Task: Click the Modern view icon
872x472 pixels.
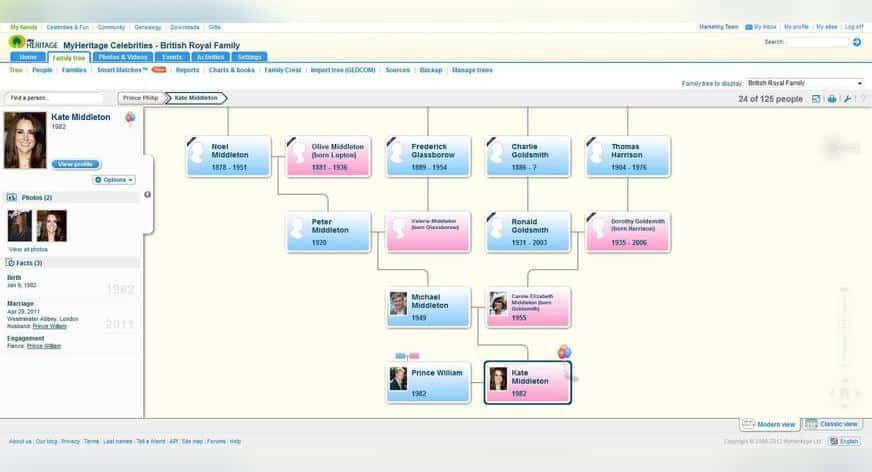Action: coord(749,424)
